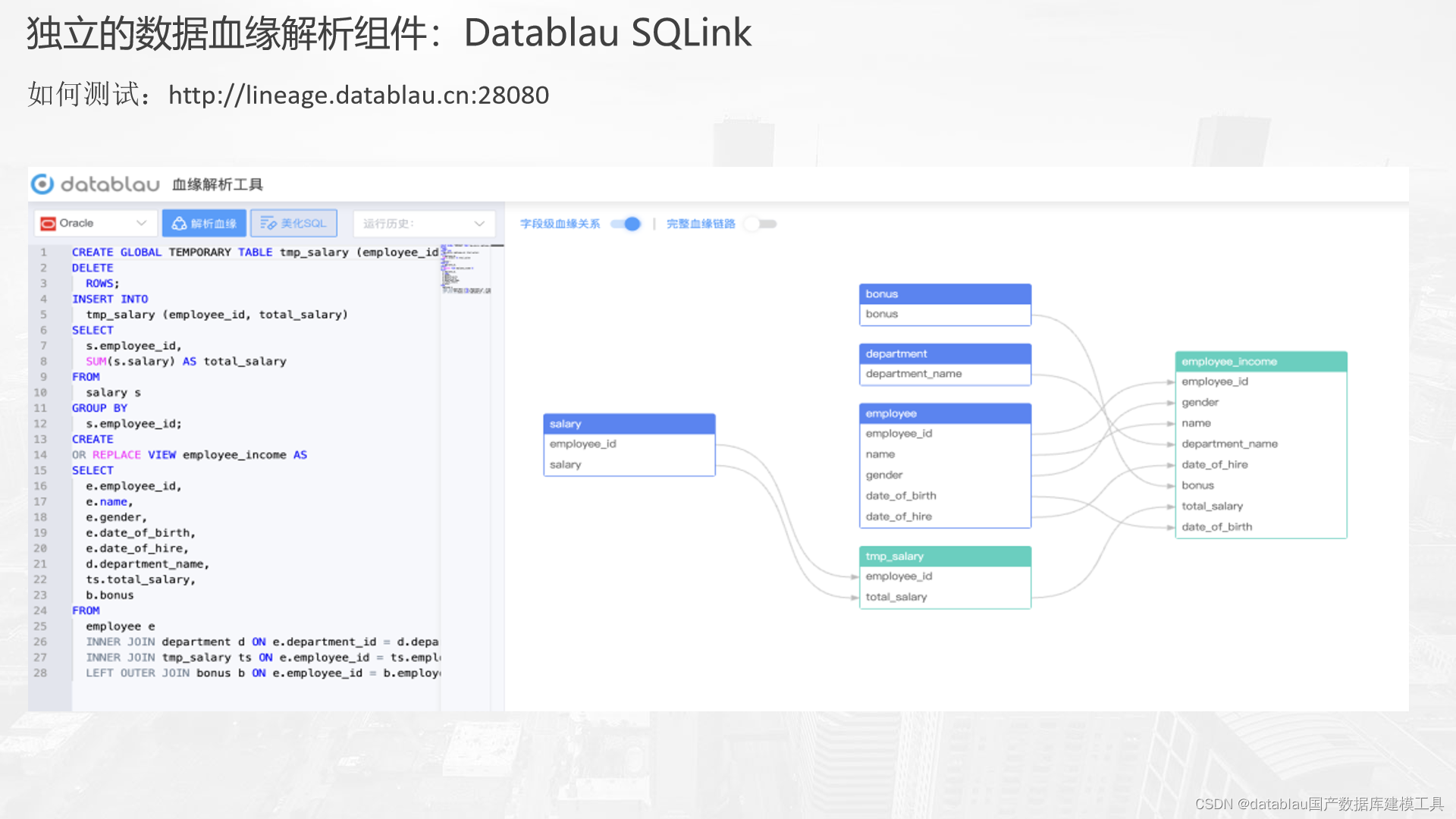Click line 14 OR REPLACE VIEW employee_income
The height and width of the screenshot is (819, 1456).
190,454
